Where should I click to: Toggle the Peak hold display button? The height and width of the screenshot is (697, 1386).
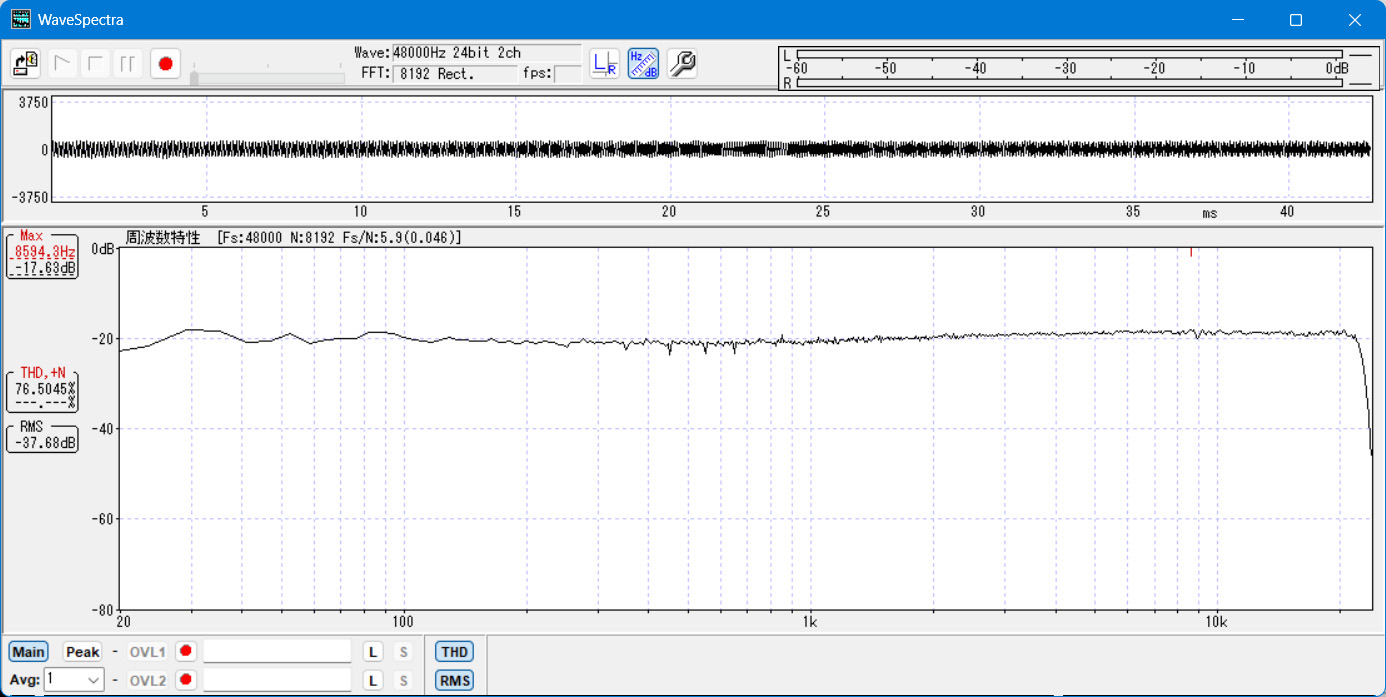click(x=82, y=652)
